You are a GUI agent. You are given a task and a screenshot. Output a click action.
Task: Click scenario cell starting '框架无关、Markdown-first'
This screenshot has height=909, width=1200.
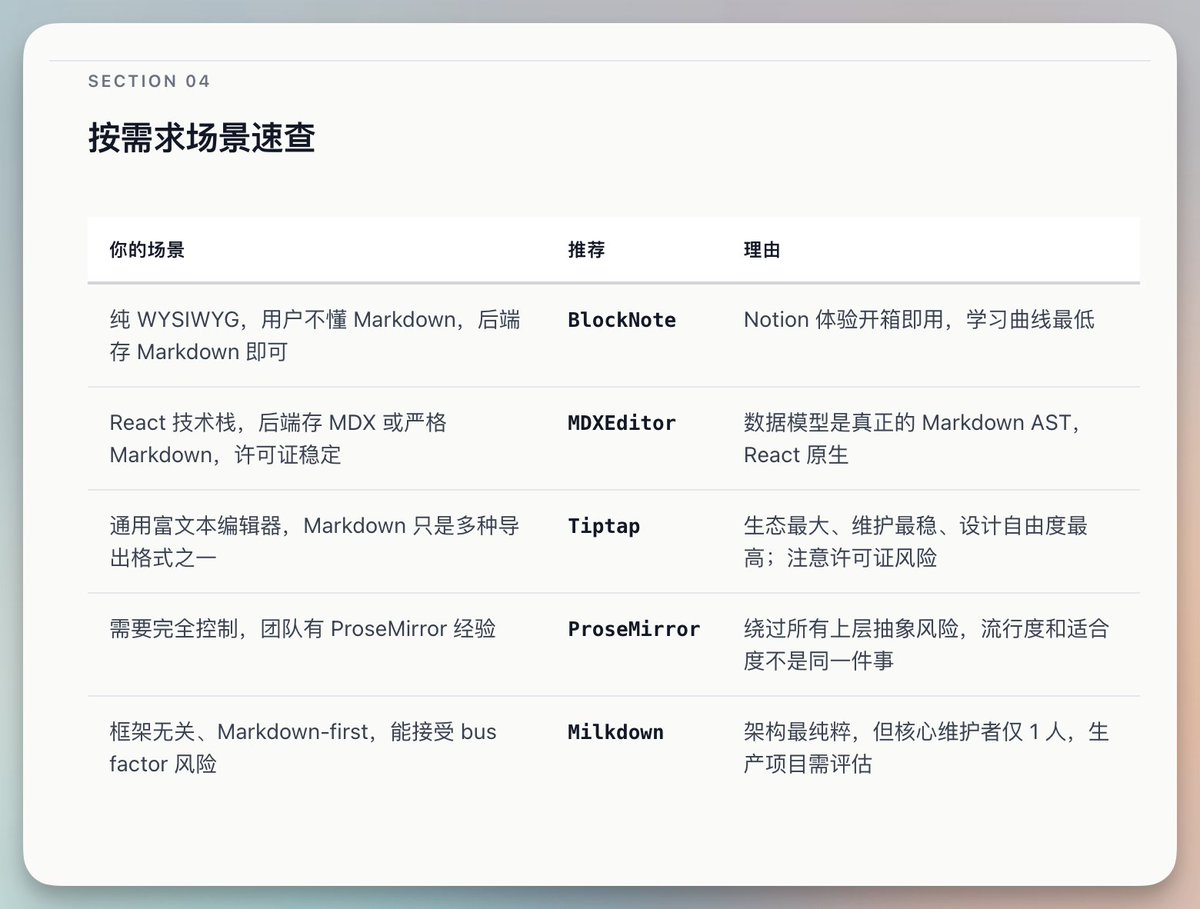pos(303,747)
